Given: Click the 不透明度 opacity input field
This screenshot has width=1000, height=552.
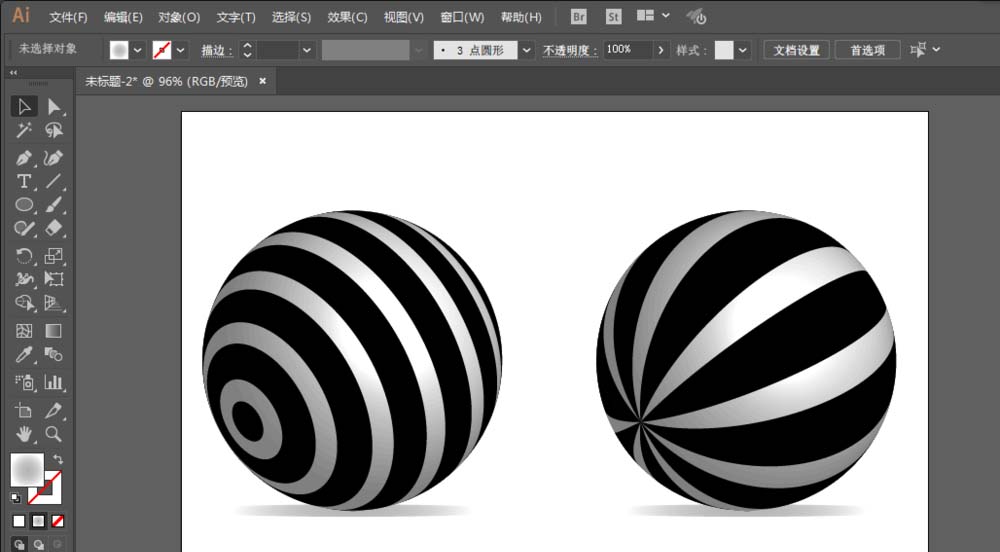Looking at the screenshot, I should pos(627,50).
